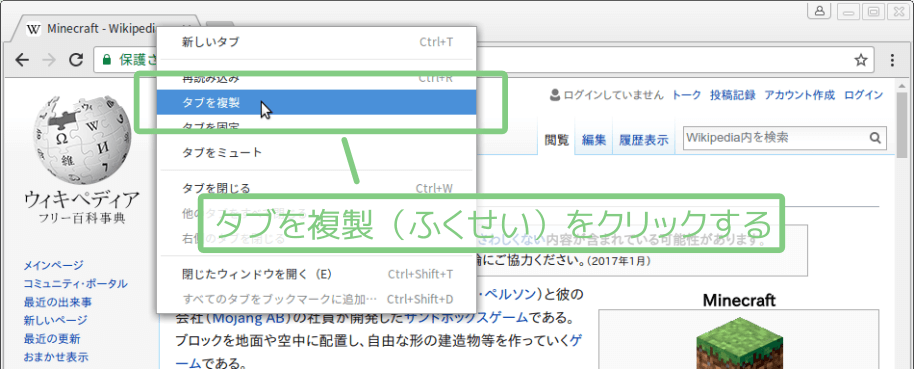Screen dimensions: 914x369
Task: Follow the サンドボックスゲーム link
Action: (x=466, y=318)
